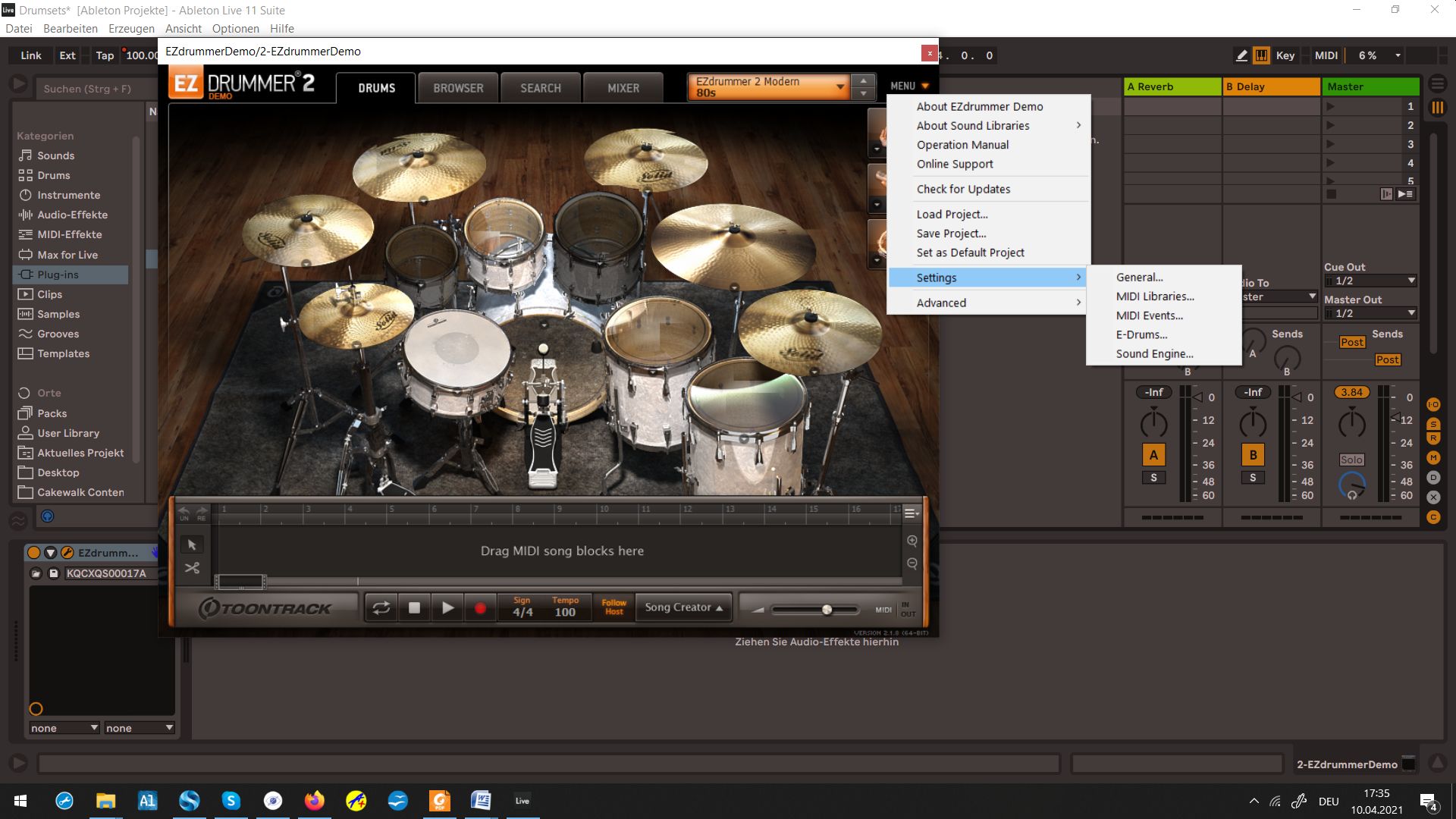Click the loop button in EZdrummer transport
Image resolution: width=1456 pixels, height=819 pixels.
tap(381, 607)
